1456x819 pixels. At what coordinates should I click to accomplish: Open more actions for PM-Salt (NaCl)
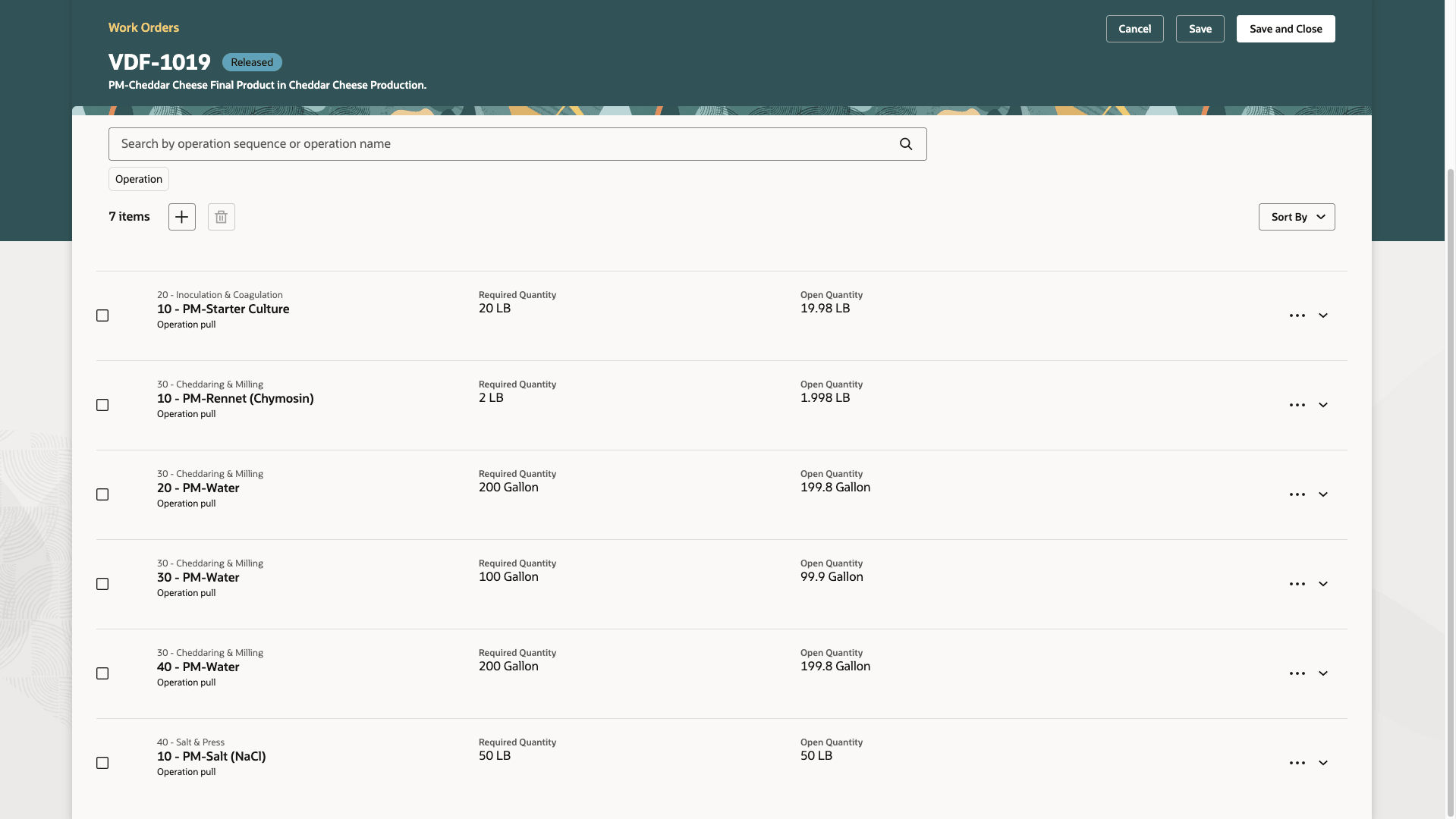1297,763
